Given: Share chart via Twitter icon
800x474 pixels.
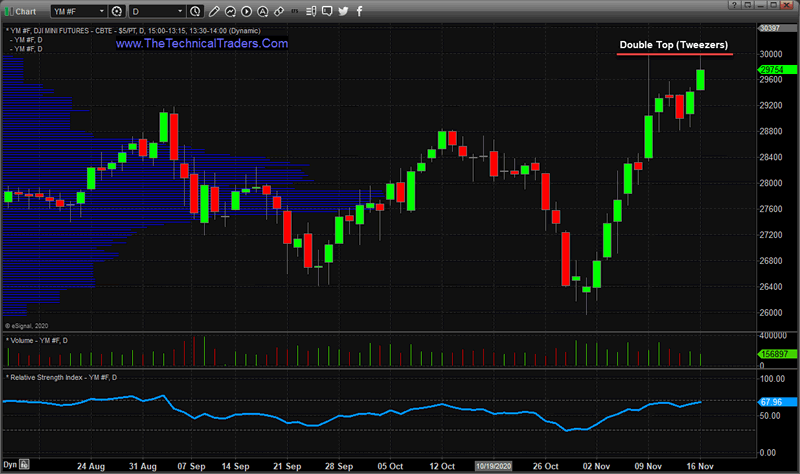Looking at the screenshot, I should (x=343, y=12).
